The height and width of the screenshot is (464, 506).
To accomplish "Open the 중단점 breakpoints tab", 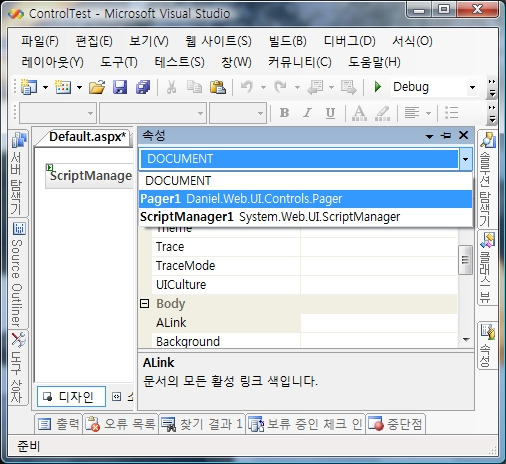I will tap(395, 424).
